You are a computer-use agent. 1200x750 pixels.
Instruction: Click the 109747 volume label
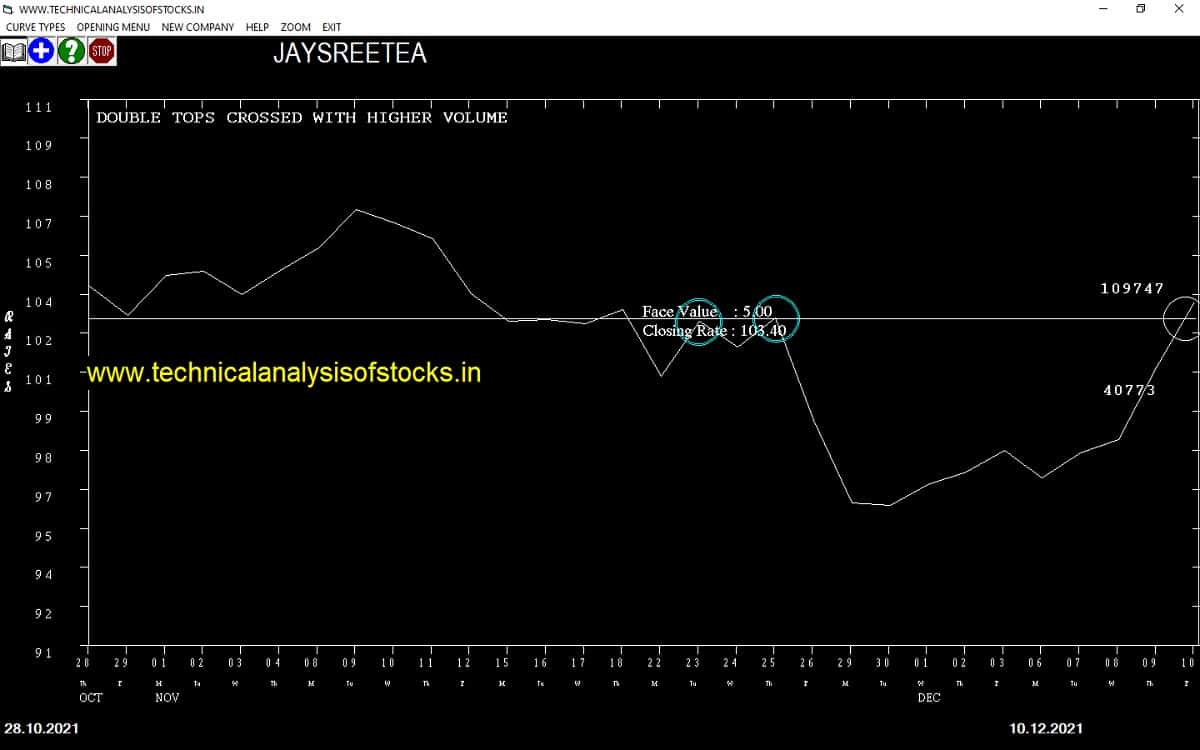(1132, 288)
